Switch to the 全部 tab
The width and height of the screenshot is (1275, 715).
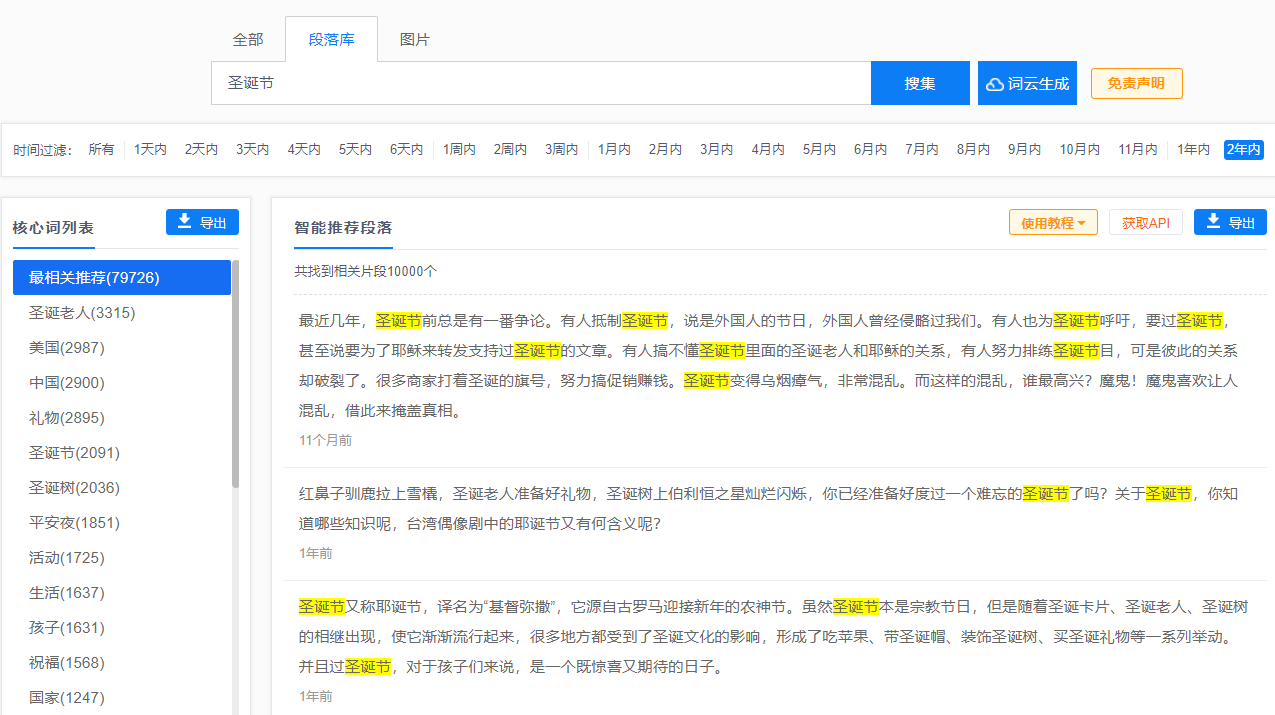point(248,39)
